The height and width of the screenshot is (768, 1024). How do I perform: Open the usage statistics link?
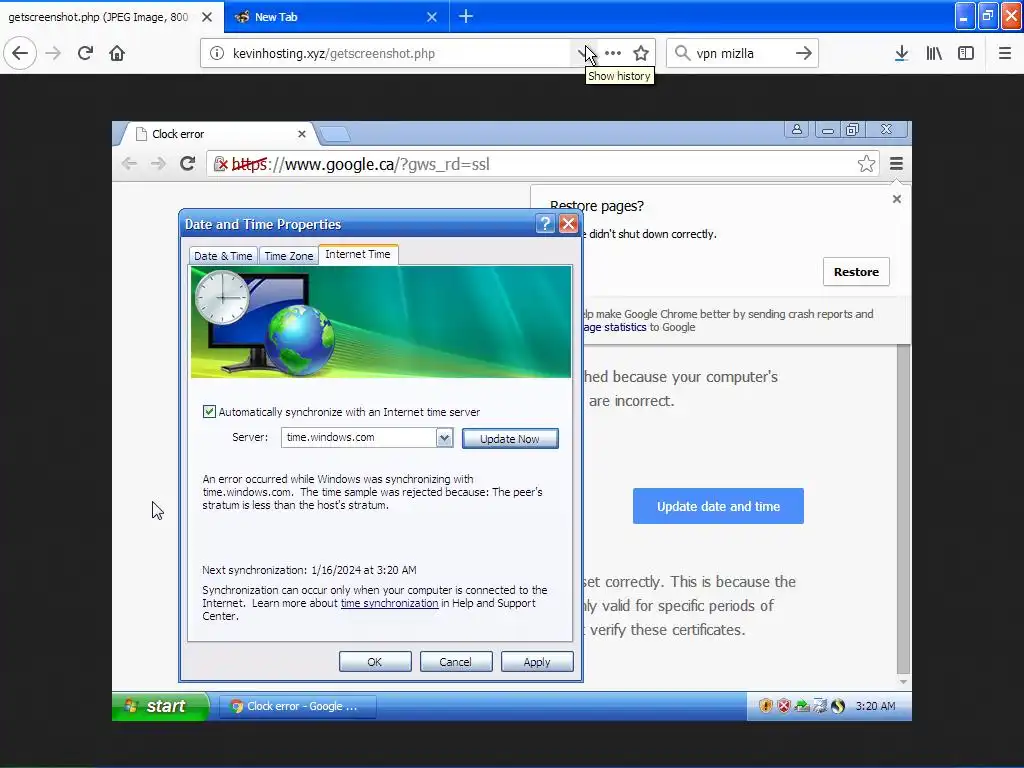[615, 327]
